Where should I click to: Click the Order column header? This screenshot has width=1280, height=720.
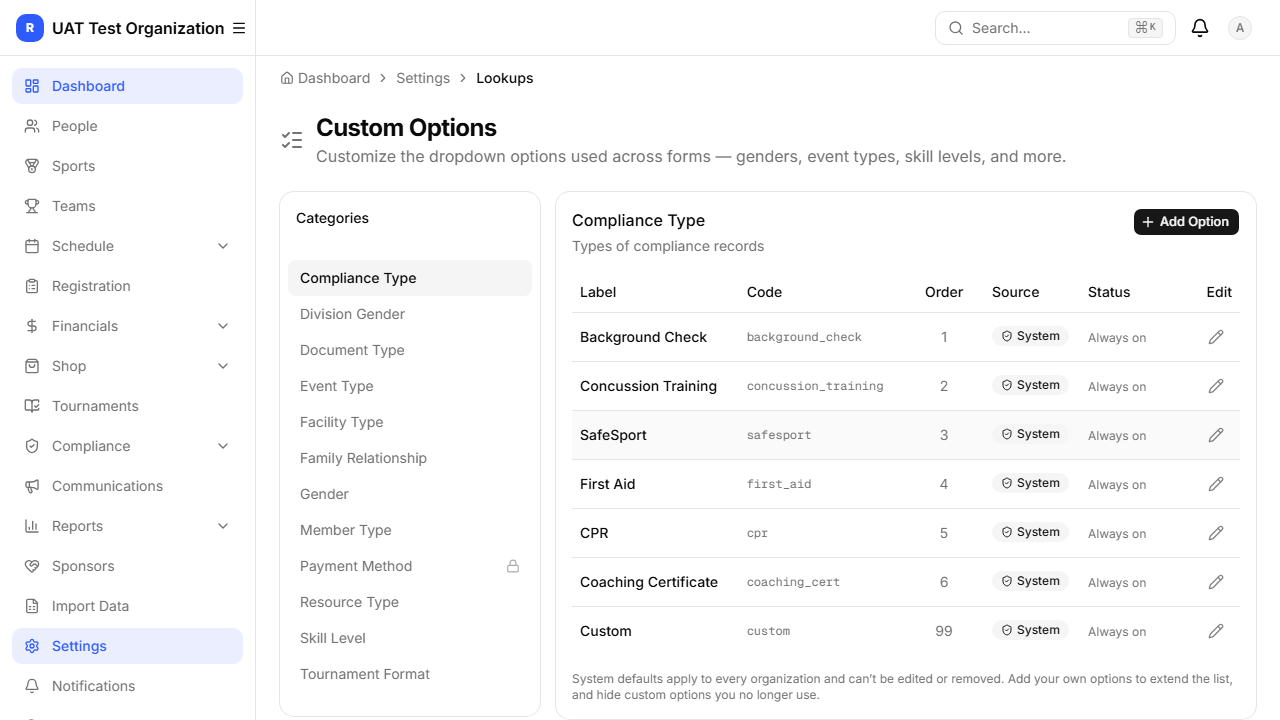tap(944, 292)
